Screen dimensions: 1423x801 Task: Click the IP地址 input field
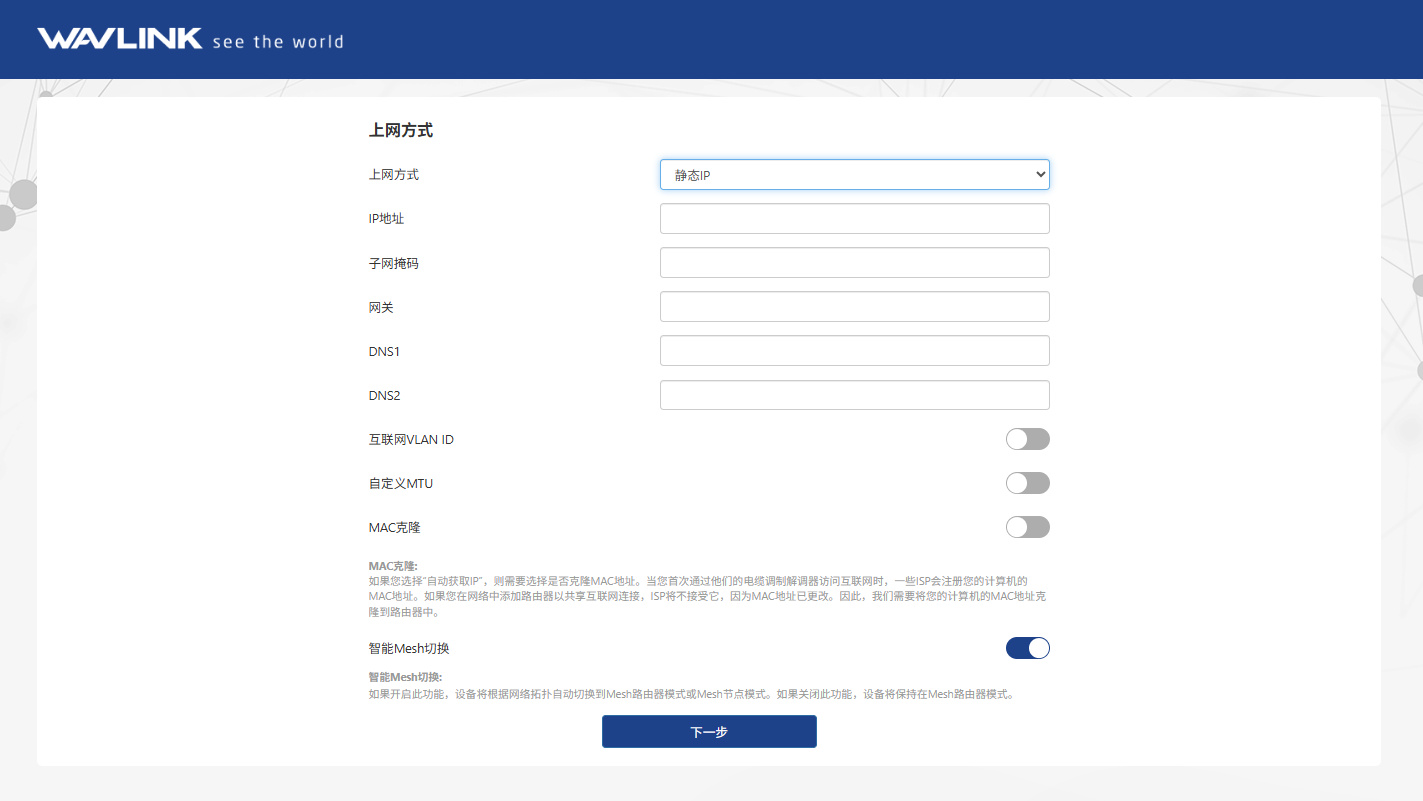[854, 219]
